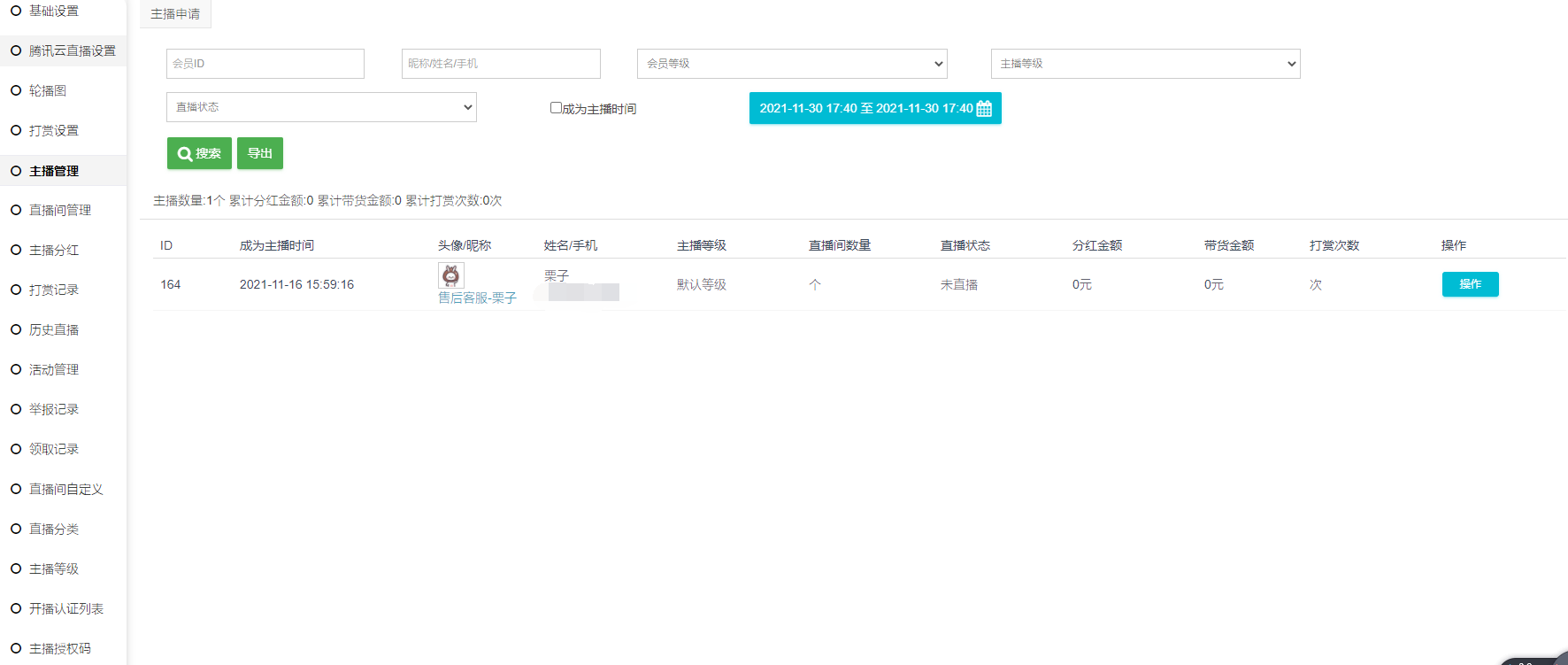Toggle the 成为主播时间 checkbox
The width and height of the screenshot is (1568, 665).
pos(556,108)
